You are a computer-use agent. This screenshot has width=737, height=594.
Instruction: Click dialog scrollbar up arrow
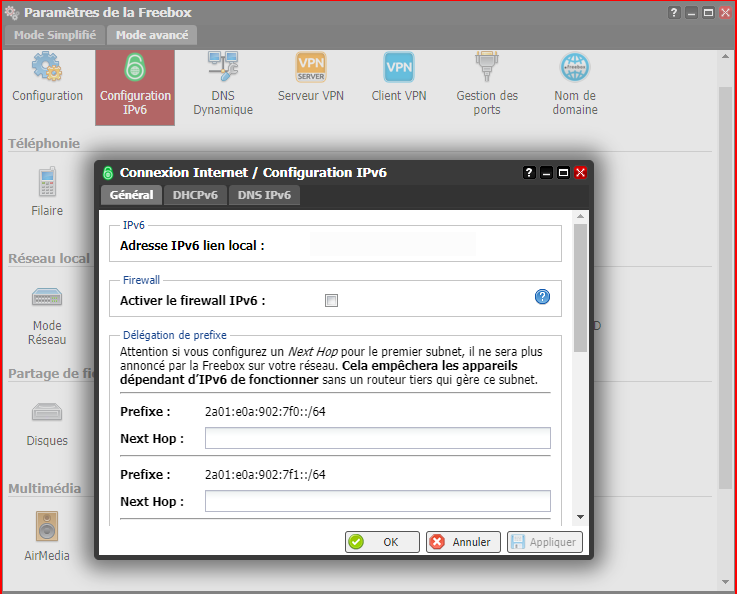580,216
